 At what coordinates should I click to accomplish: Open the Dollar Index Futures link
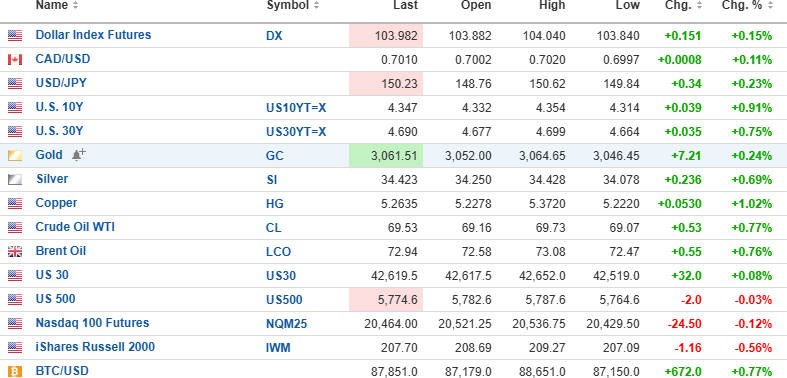click(x=93, y=35)
